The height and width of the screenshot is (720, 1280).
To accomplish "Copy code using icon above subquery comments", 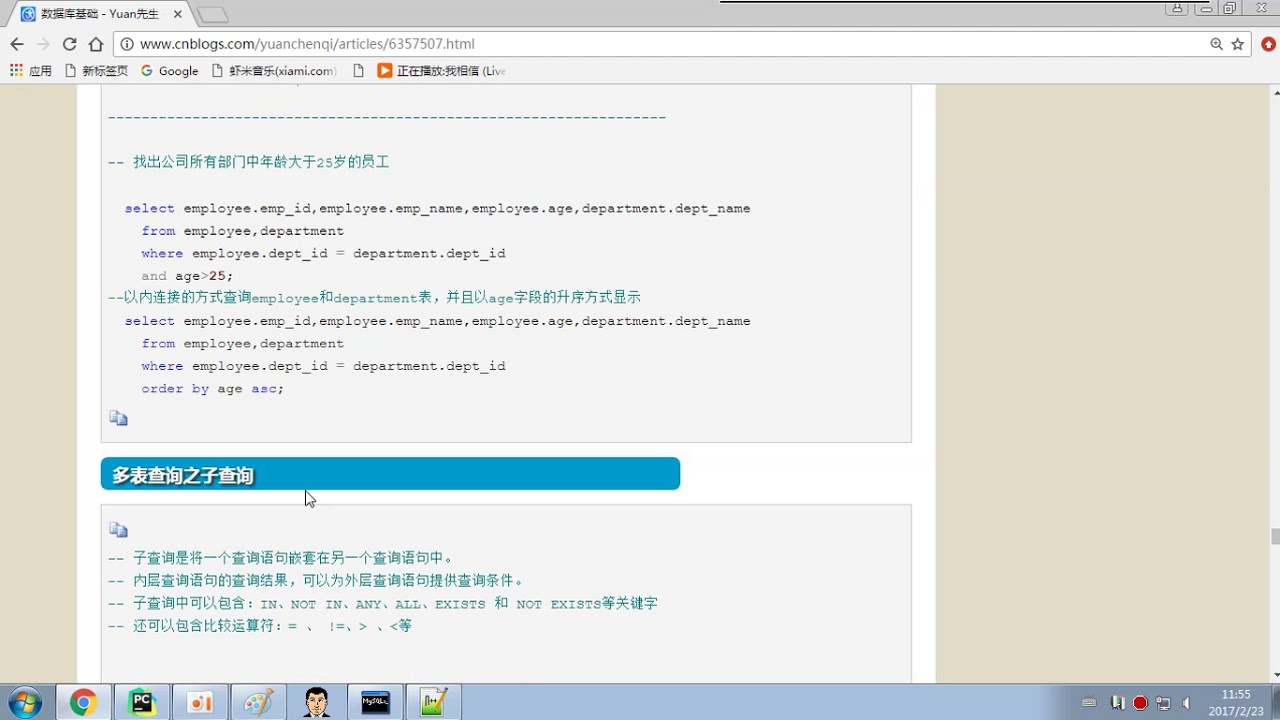I will 118,530.
